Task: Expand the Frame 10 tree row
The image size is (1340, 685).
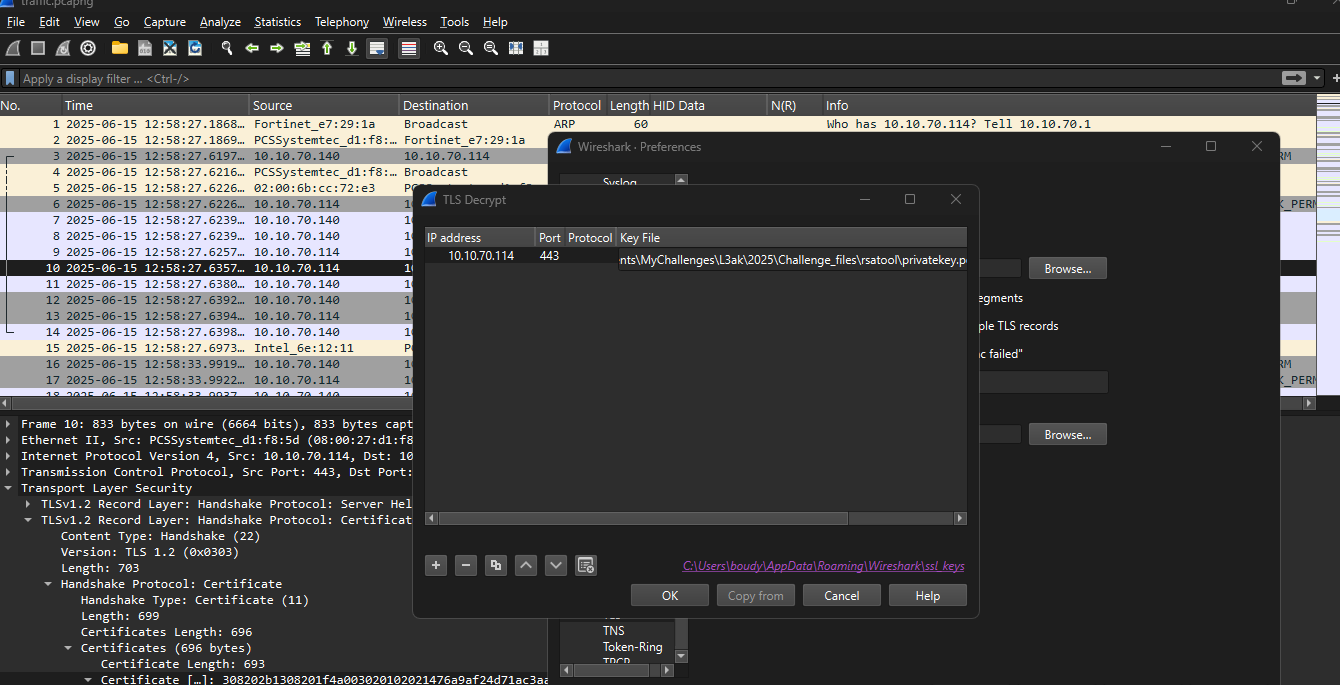Action: [10, 424]
